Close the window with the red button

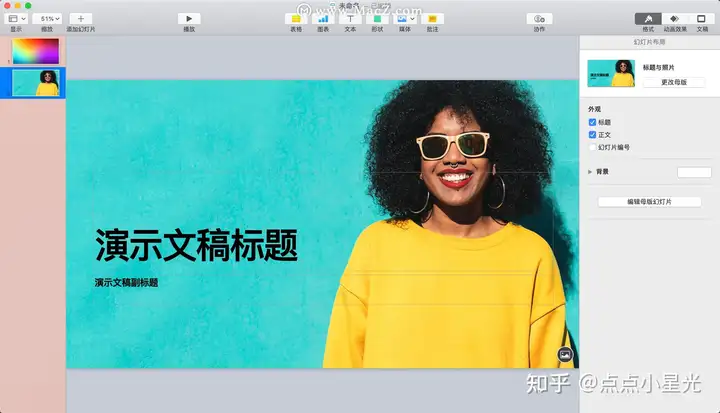7,6
